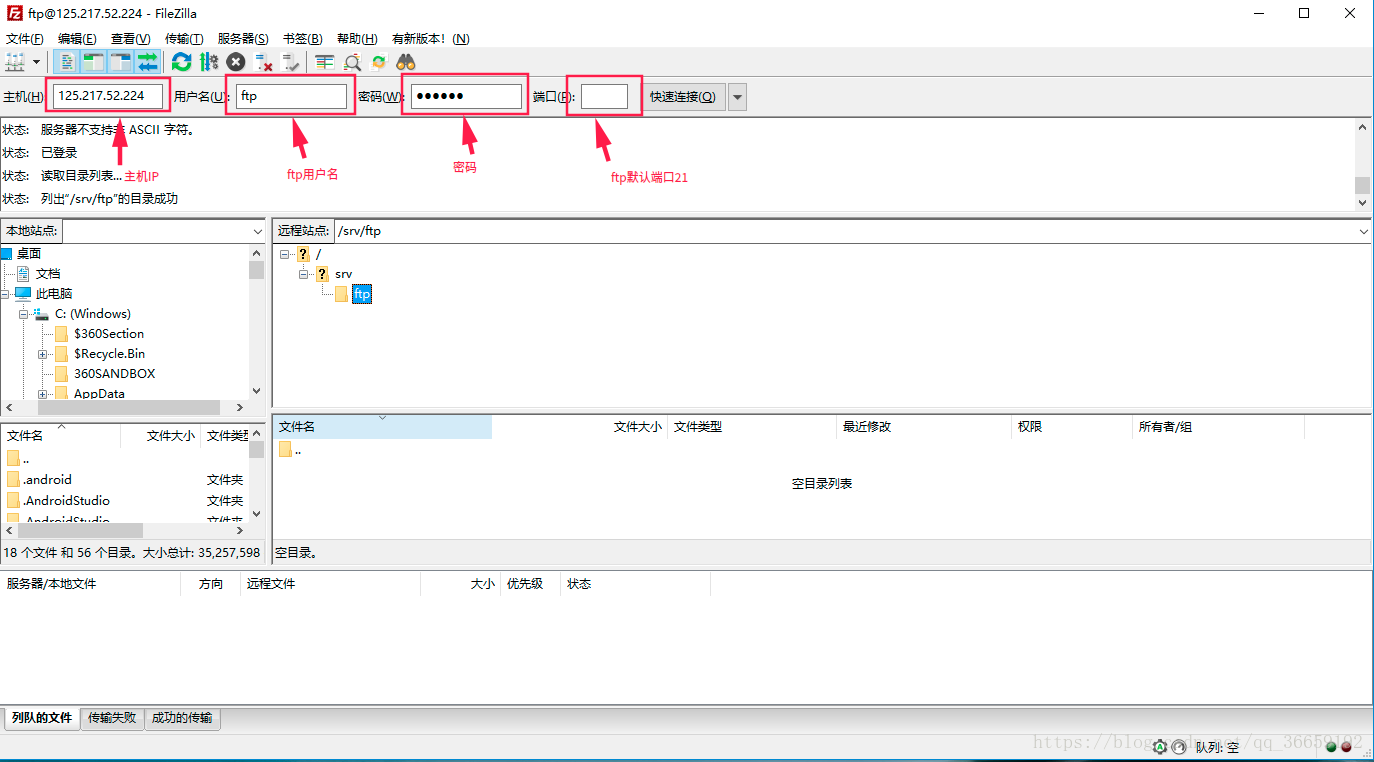1374x762 pixels.
Task: Open 服务器(S) menu
Action: point(243,38)
